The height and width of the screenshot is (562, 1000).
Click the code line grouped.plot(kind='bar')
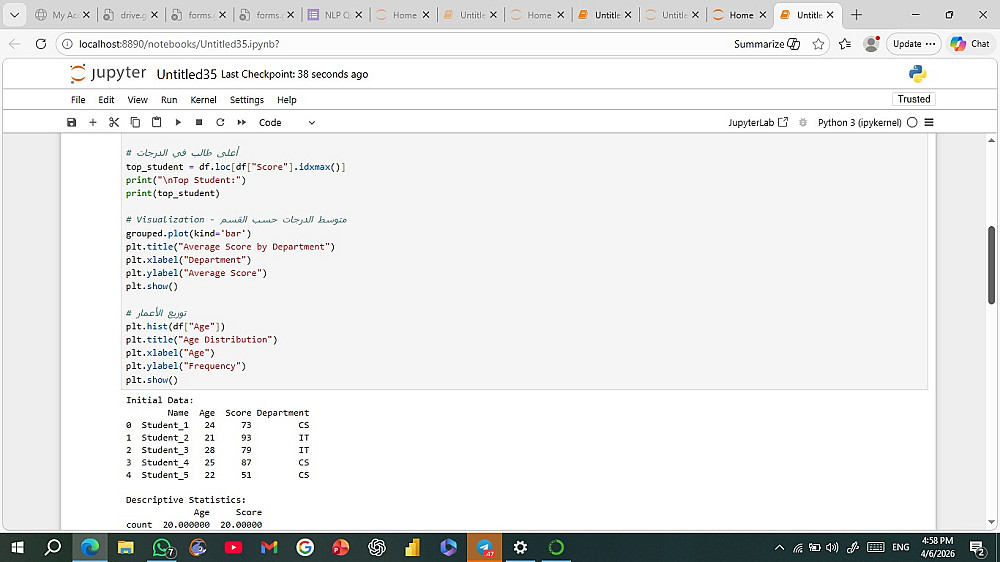pos(188,233)
